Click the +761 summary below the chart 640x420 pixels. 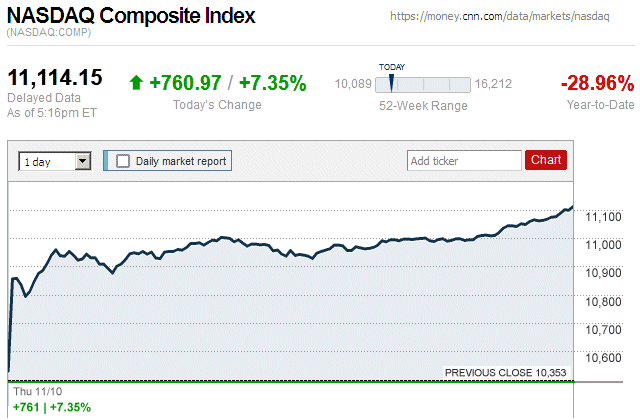pyautogui.click(x=27, y=407)
